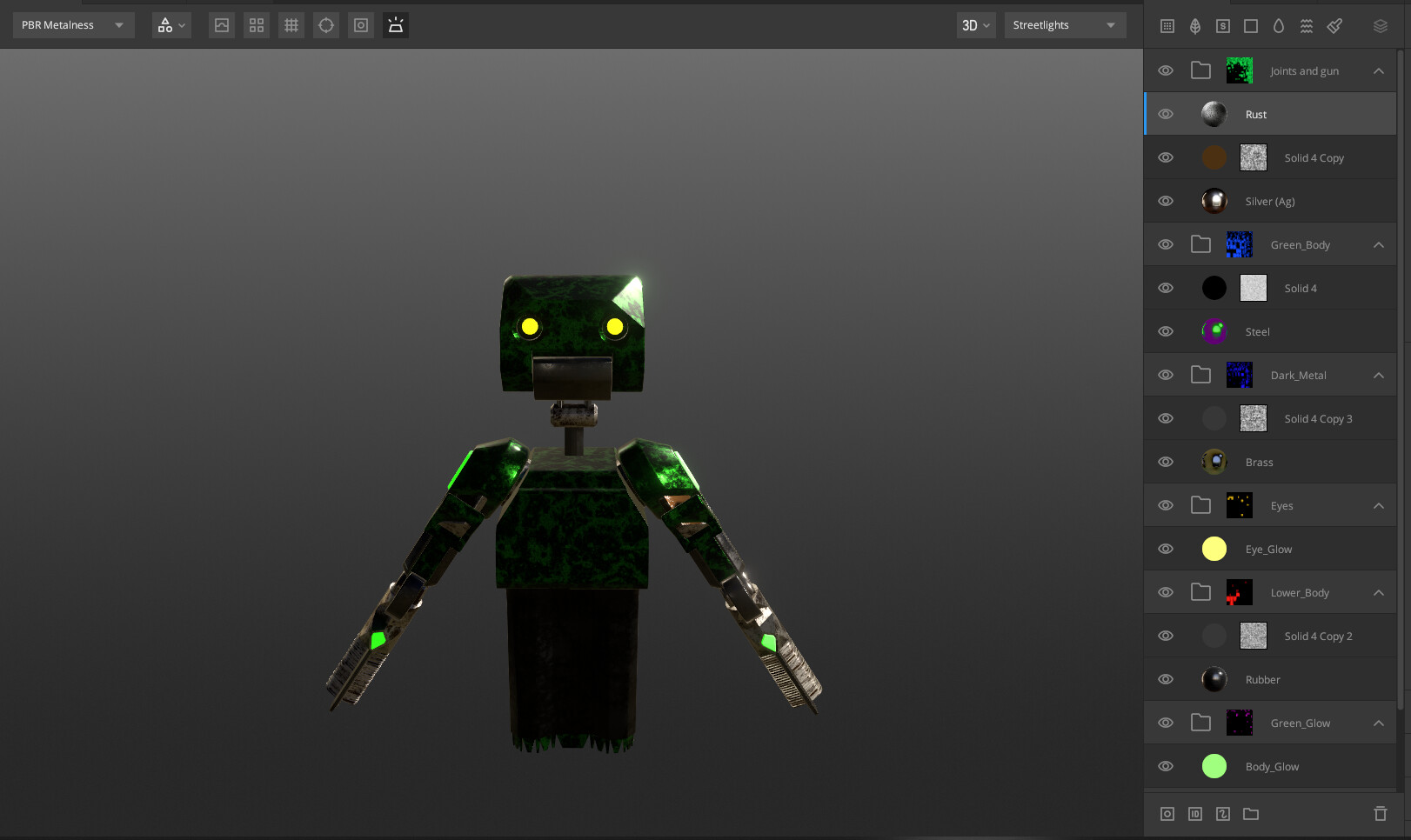Hide the Rust layer
The height and width of the screenshot is (840, 1411).
[x=1165, y=113]
